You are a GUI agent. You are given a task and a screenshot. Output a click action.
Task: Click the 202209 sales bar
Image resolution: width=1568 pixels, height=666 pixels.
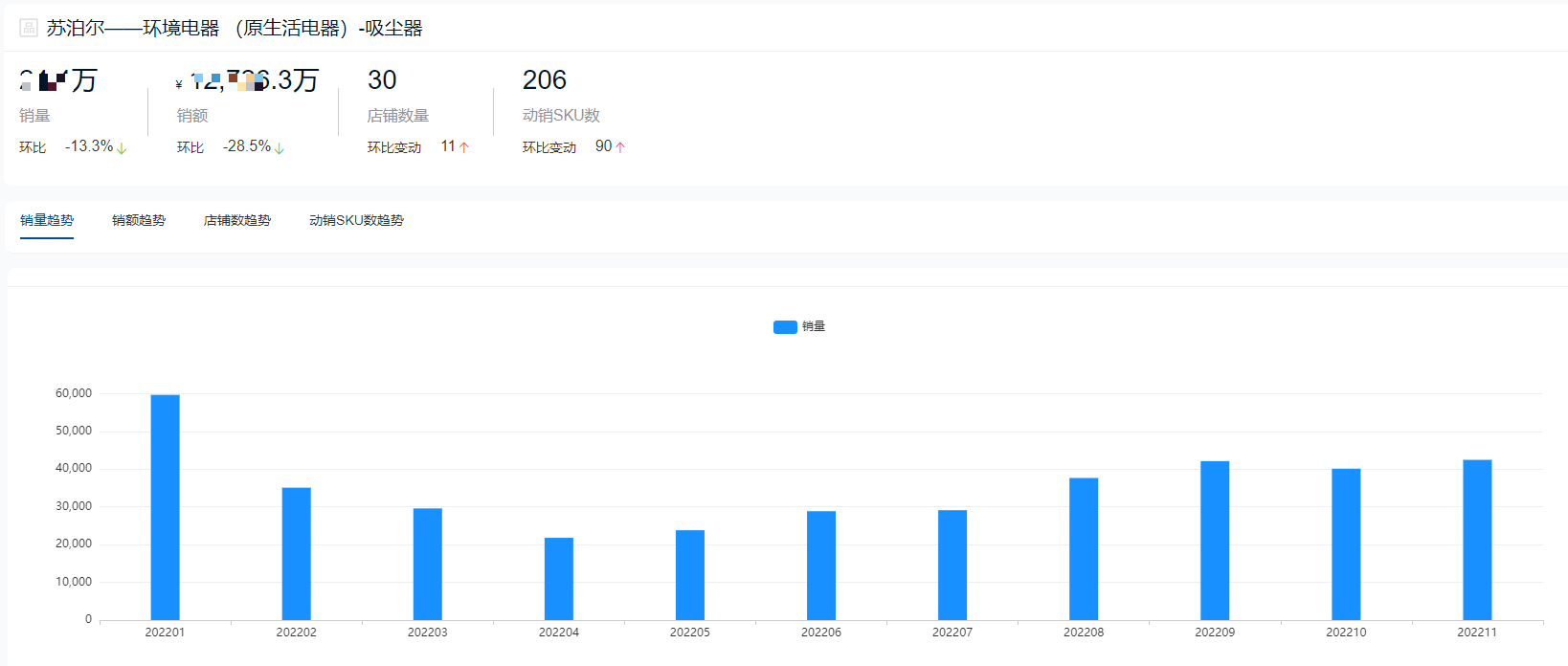tap(1215, 541)
